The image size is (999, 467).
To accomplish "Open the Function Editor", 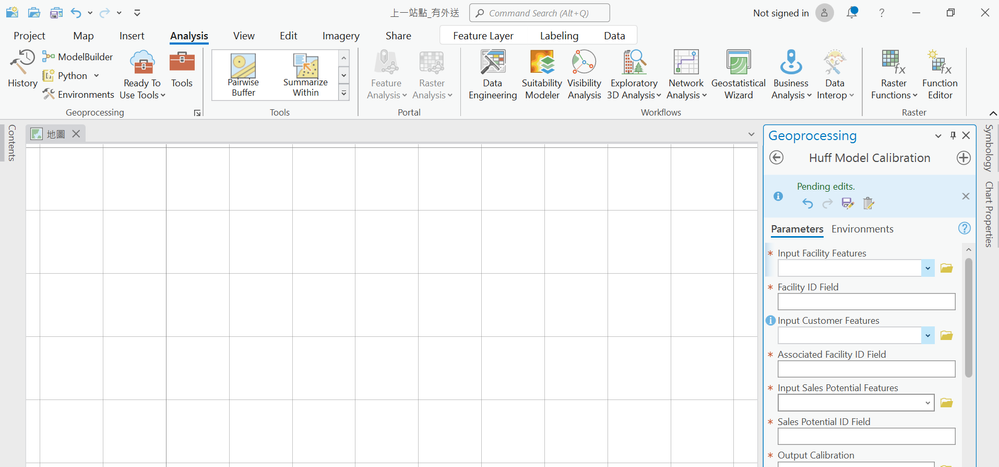I will point(940,75).
